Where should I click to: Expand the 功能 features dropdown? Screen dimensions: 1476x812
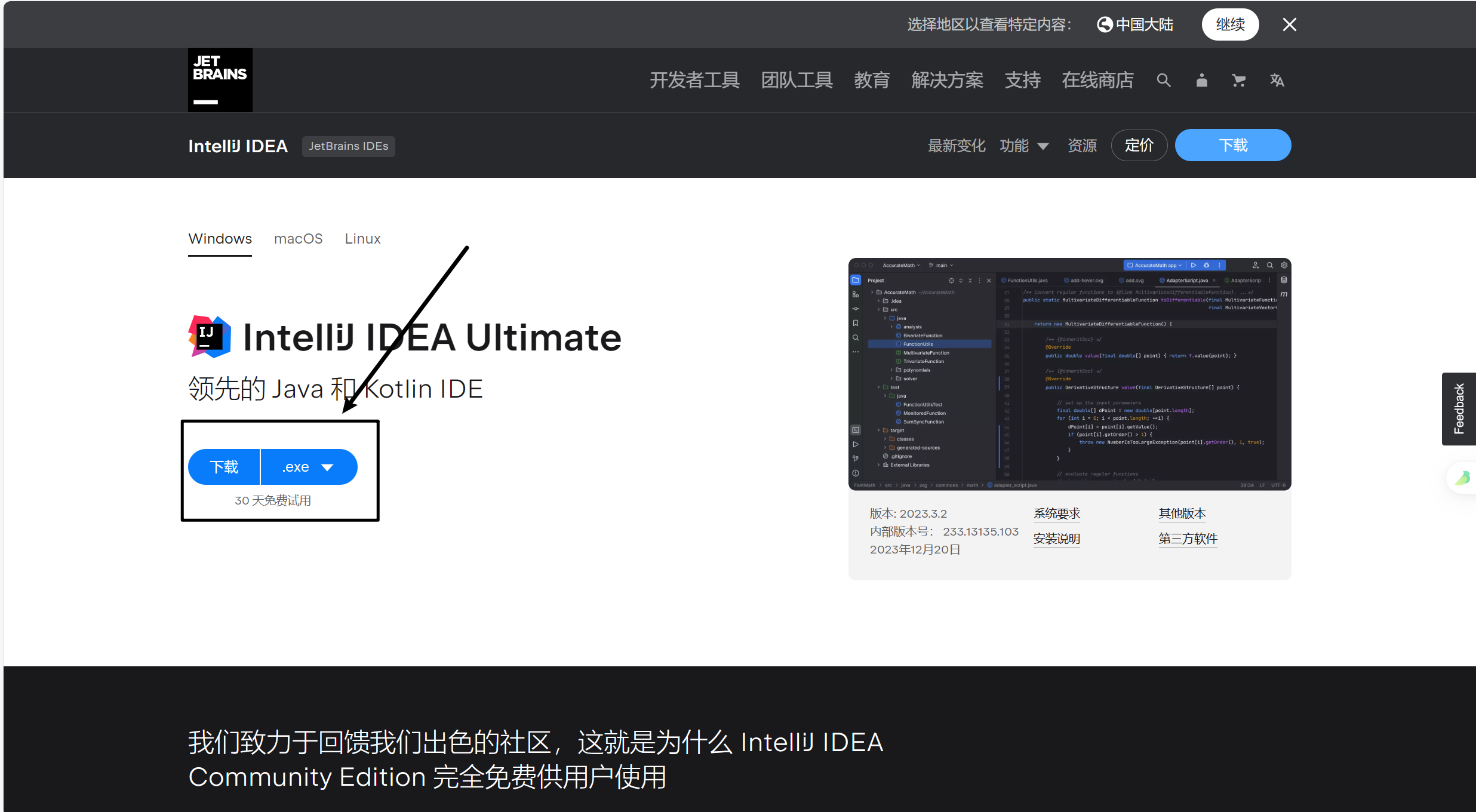(1024, 146)
